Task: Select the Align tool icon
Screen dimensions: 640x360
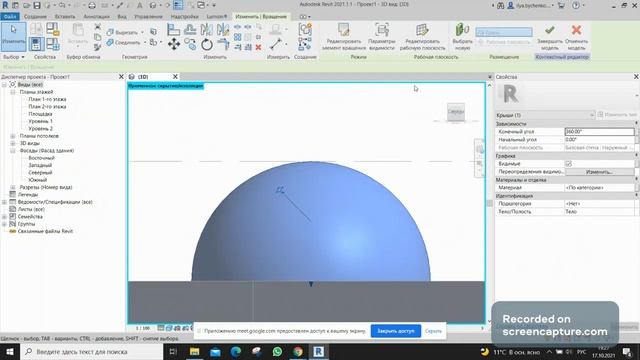Action: click(173, 30)
